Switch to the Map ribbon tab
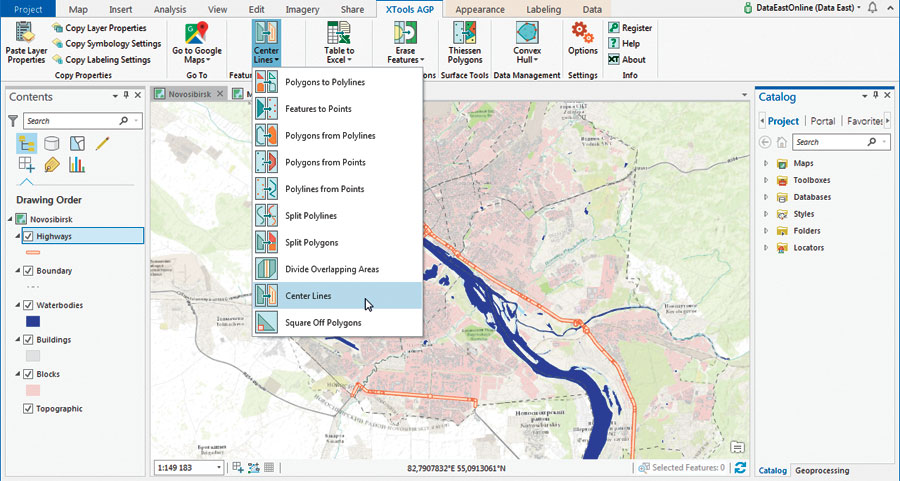Image resolution: width=900 pixels, height=481 pixels. click(78, 9)
